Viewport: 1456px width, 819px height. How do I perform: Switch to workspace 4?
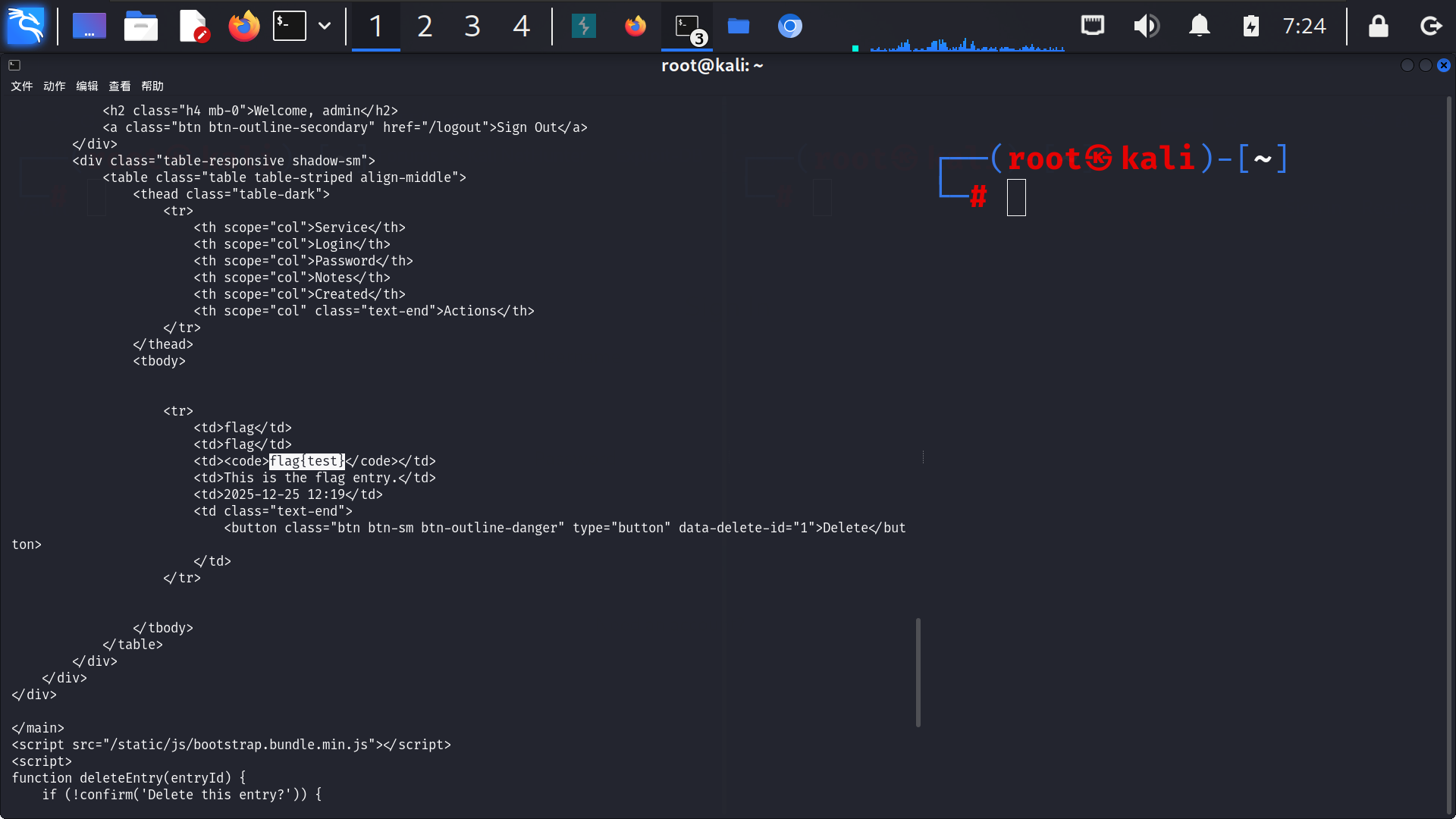point(521,26)
